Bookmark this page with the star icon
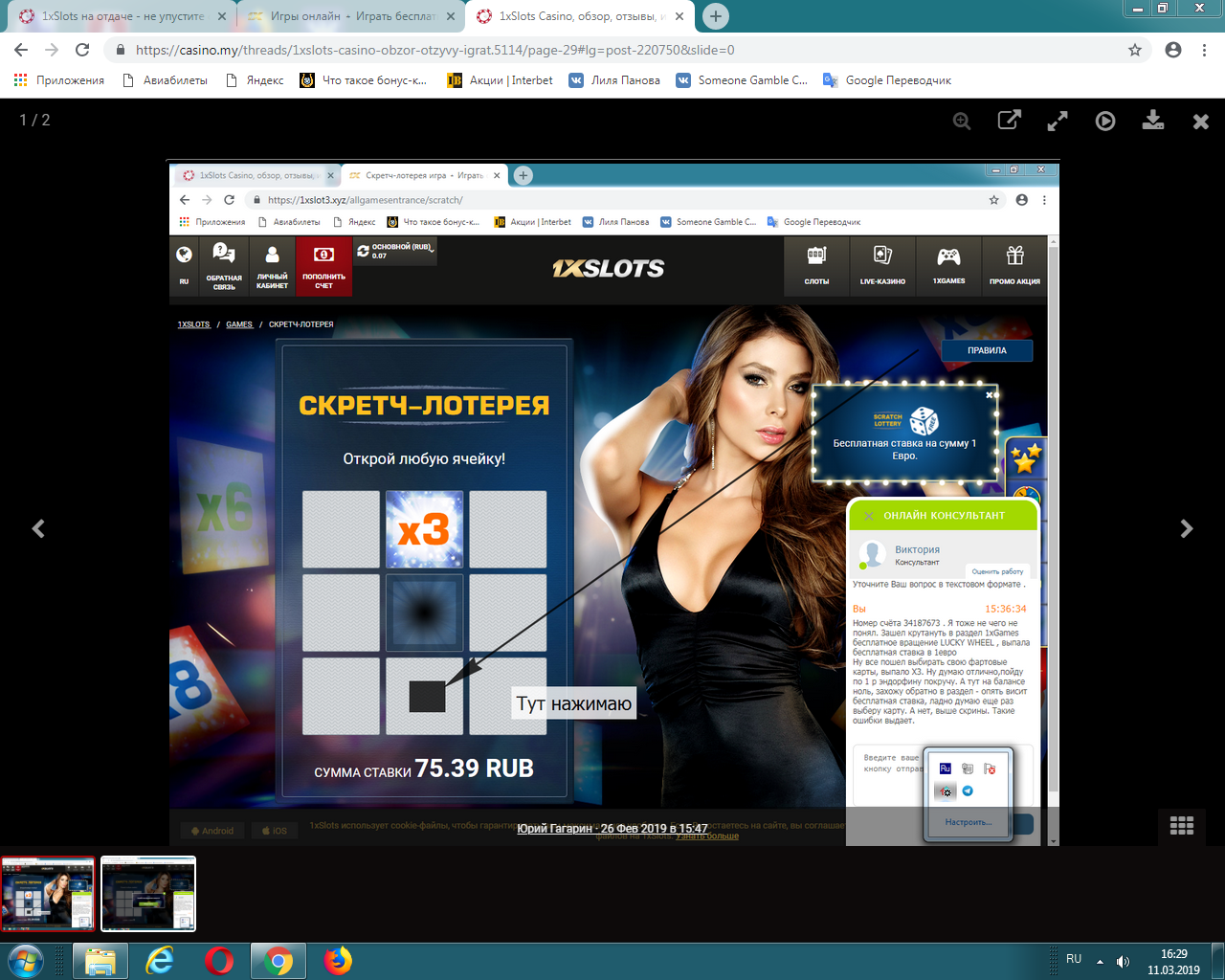1225x980 pixels. 1135,50
